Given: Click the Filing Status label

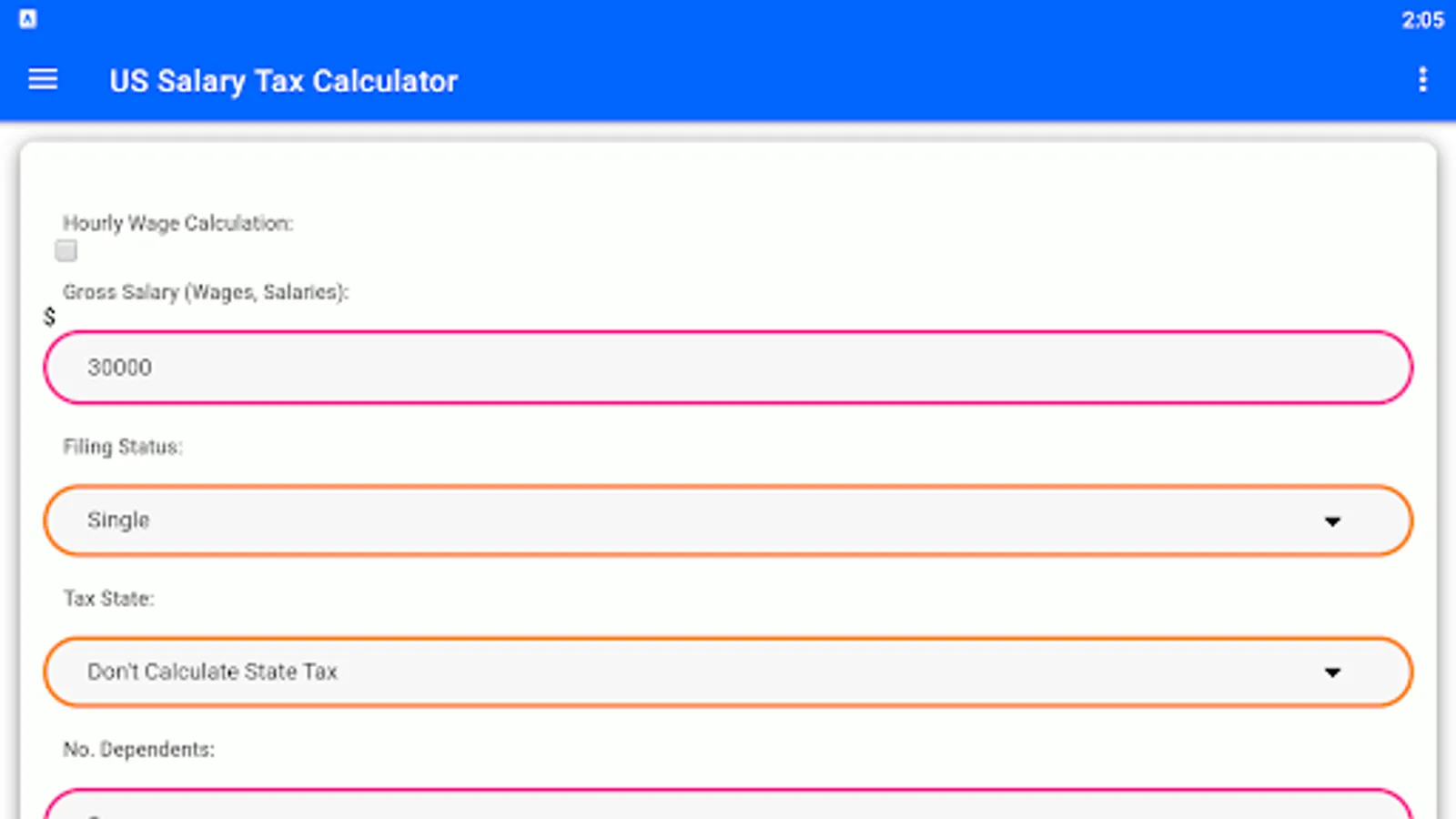Looking at the screenshot, I should (x=122, y=447).
